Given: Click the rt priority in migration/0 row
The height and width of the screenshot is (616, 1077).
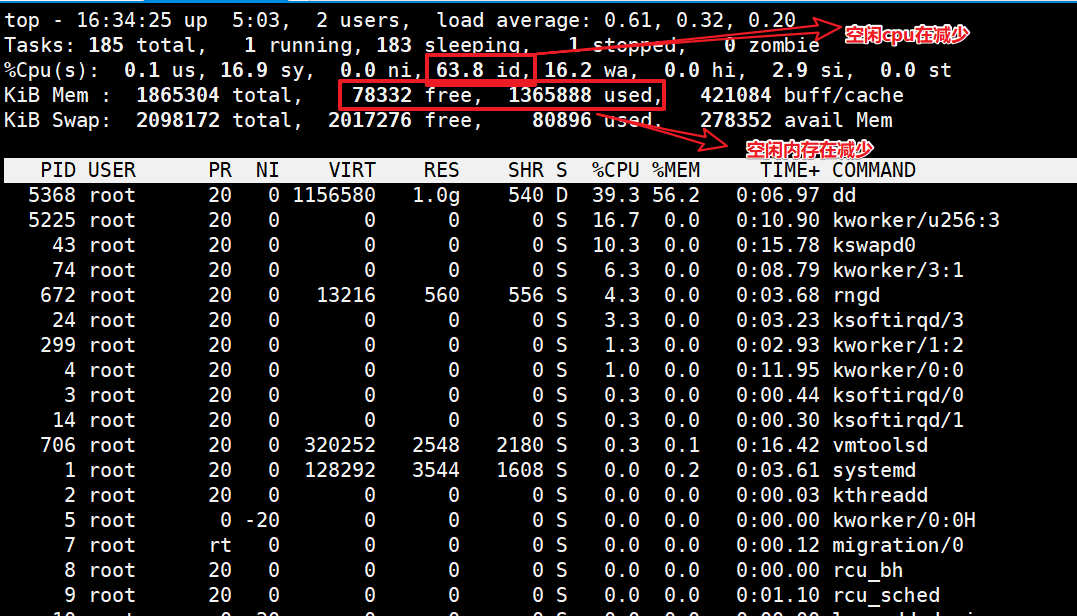Looking at the screenshot, I should (x=220, y=546).
